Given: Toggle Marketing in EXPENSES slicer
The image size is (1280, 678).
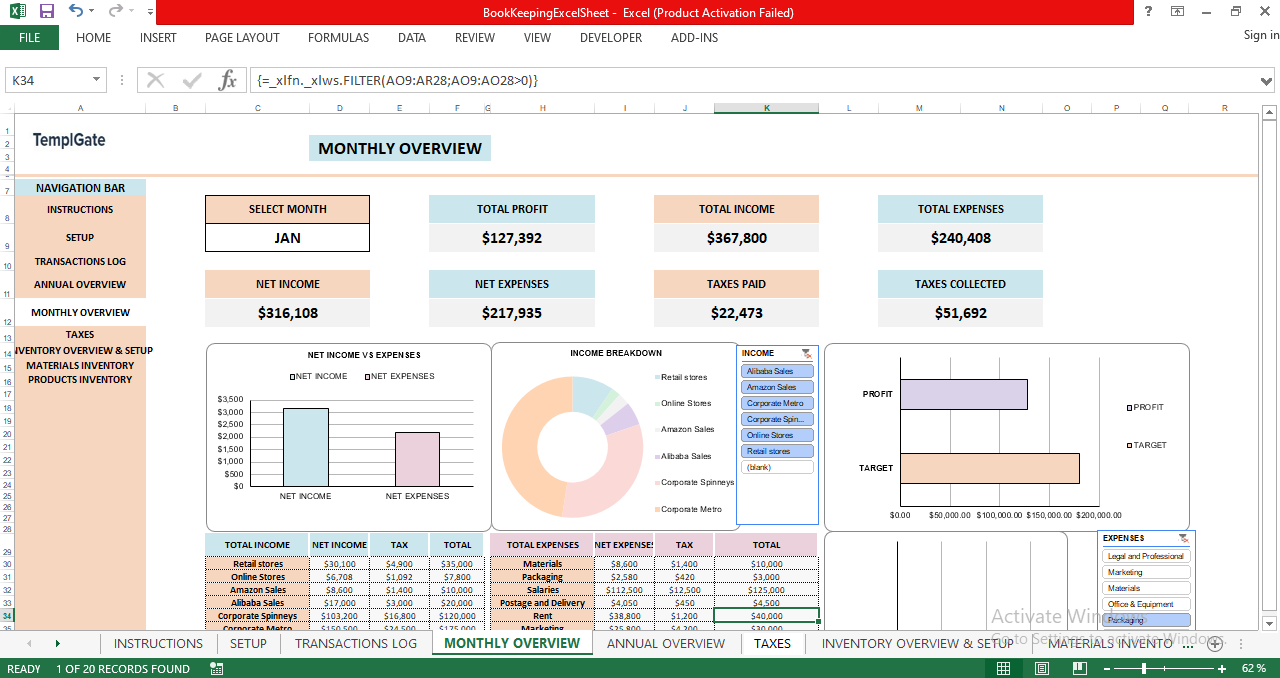Looking at the screenshot, I should click(1147, 572).
